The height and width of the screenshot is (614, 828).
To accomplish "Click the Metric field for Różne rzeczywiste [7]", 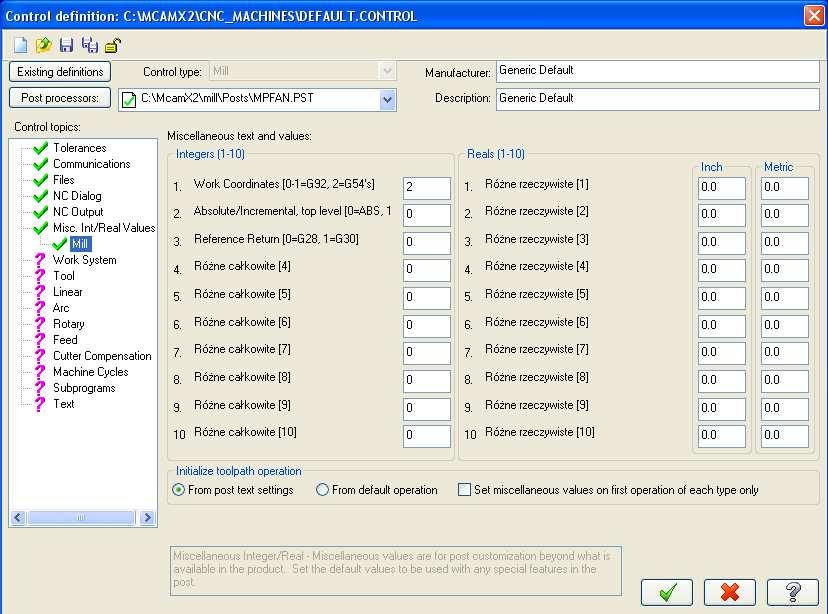I will [x=784, y=353].
